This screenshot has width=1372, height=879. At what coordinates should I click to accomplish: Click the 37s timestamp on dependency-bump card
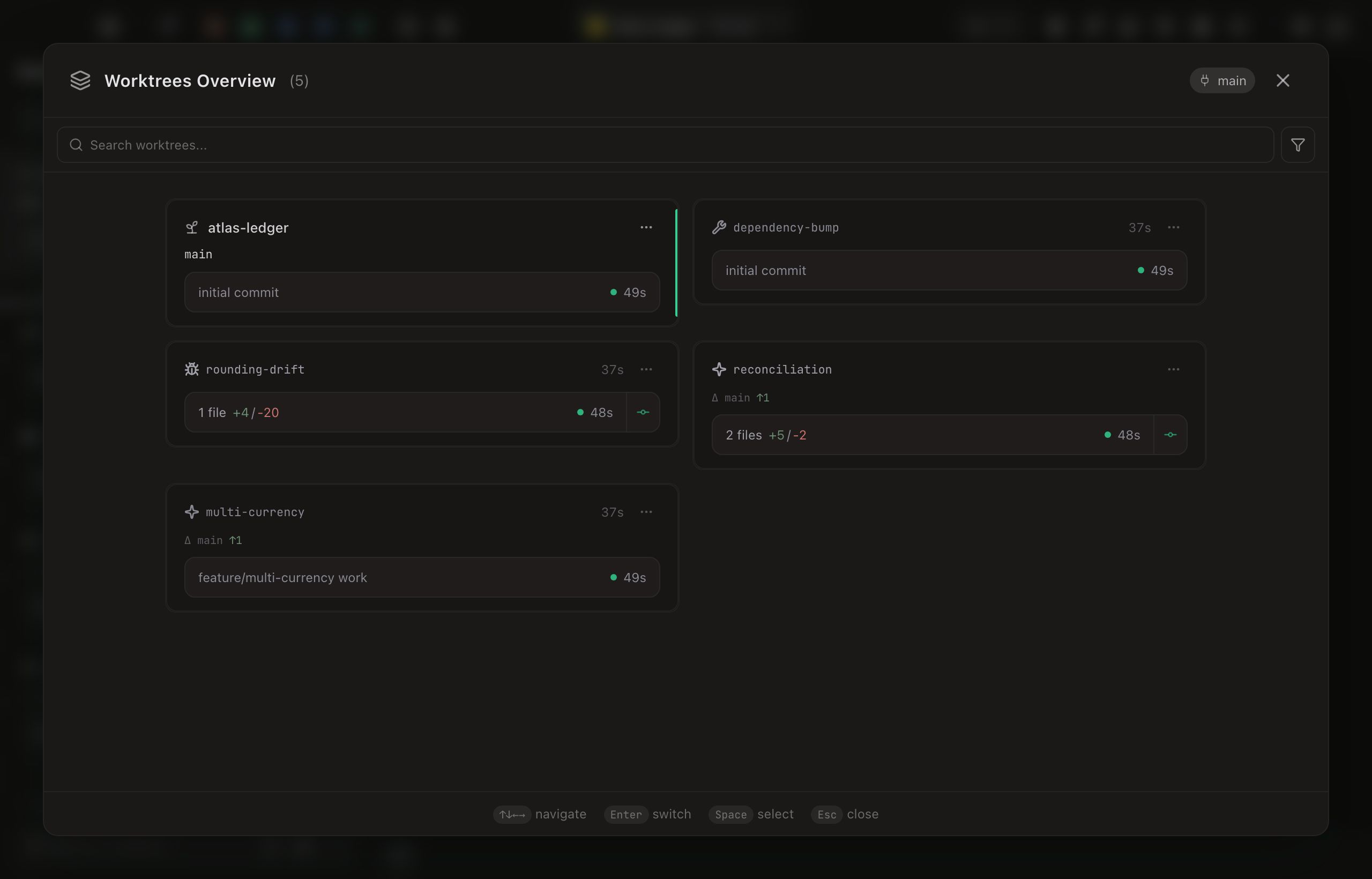1139,227
